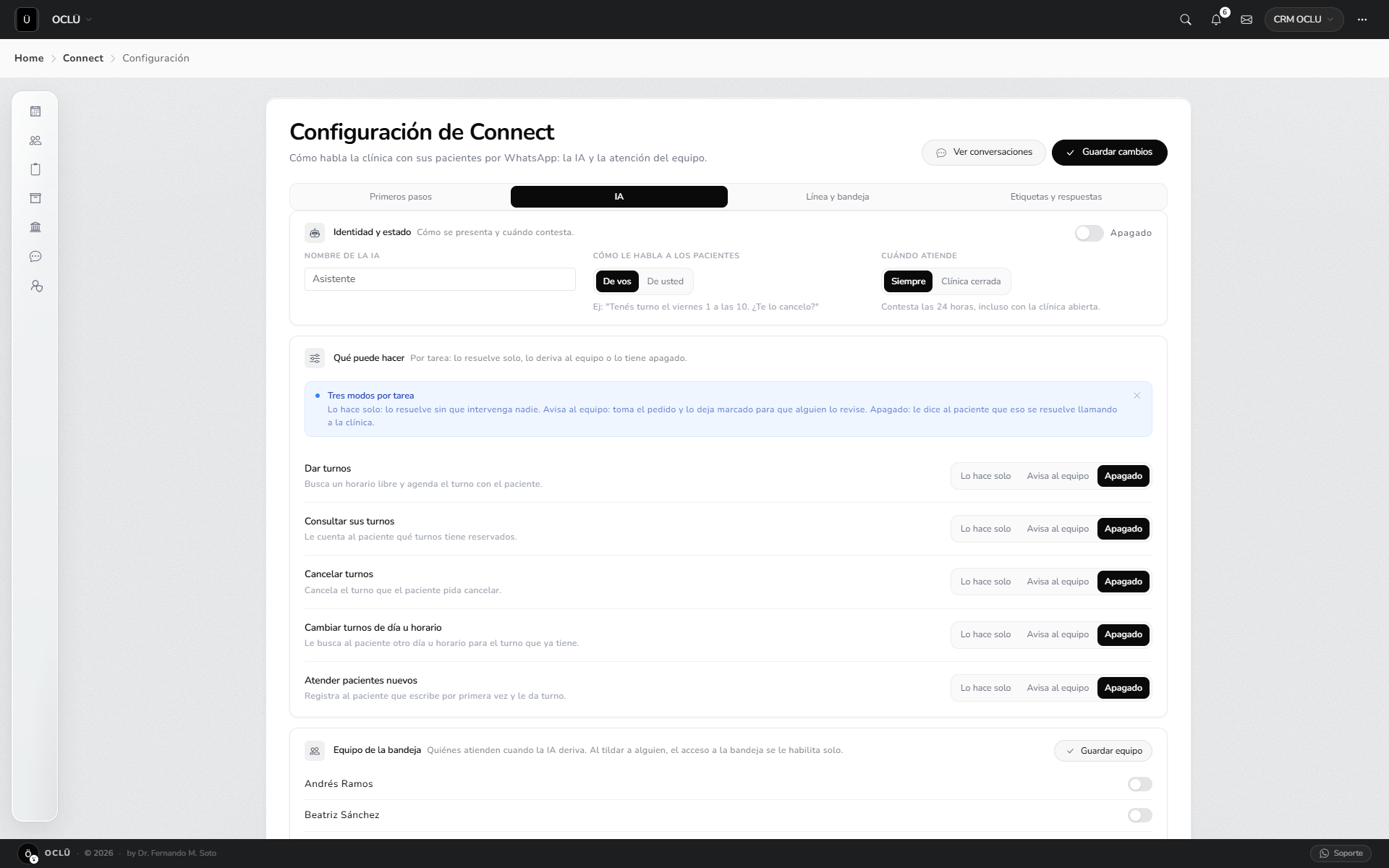Switch to Línea y bandeja tab
1389x868 pixels.
(x=838, y=197)
